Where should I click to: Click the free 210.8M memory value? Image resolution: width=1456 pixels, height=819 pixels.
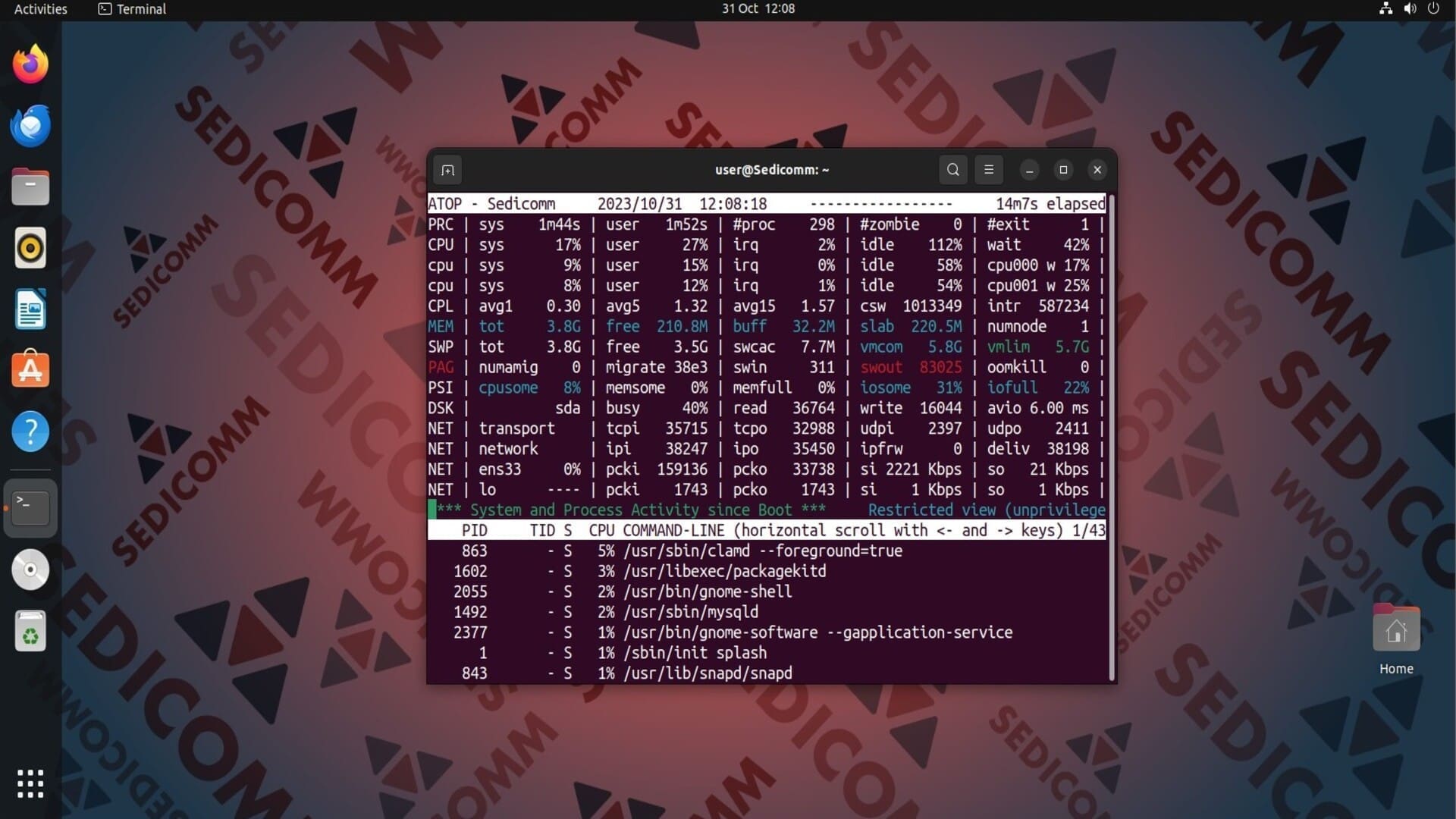pos(657,326)
